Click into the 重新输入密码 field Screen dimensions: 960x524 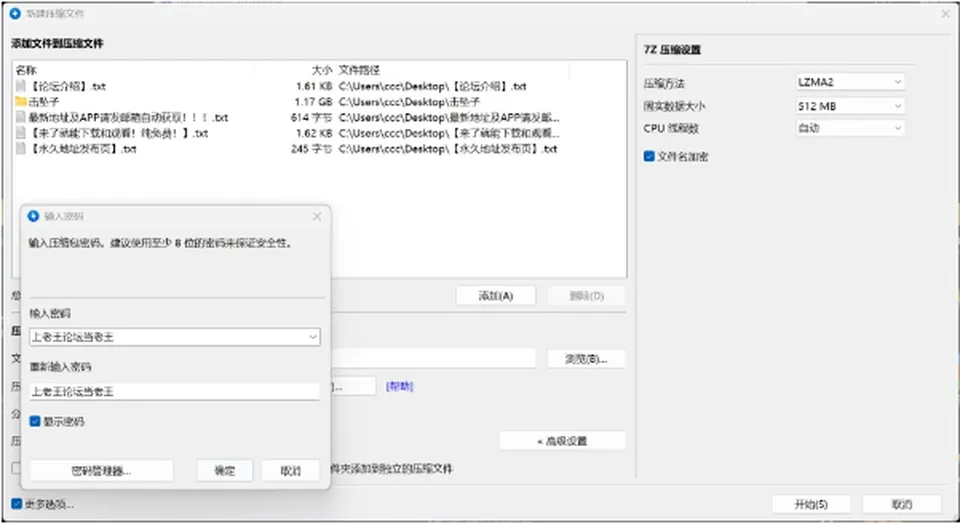pyautogui.click(x=174, y=391)
